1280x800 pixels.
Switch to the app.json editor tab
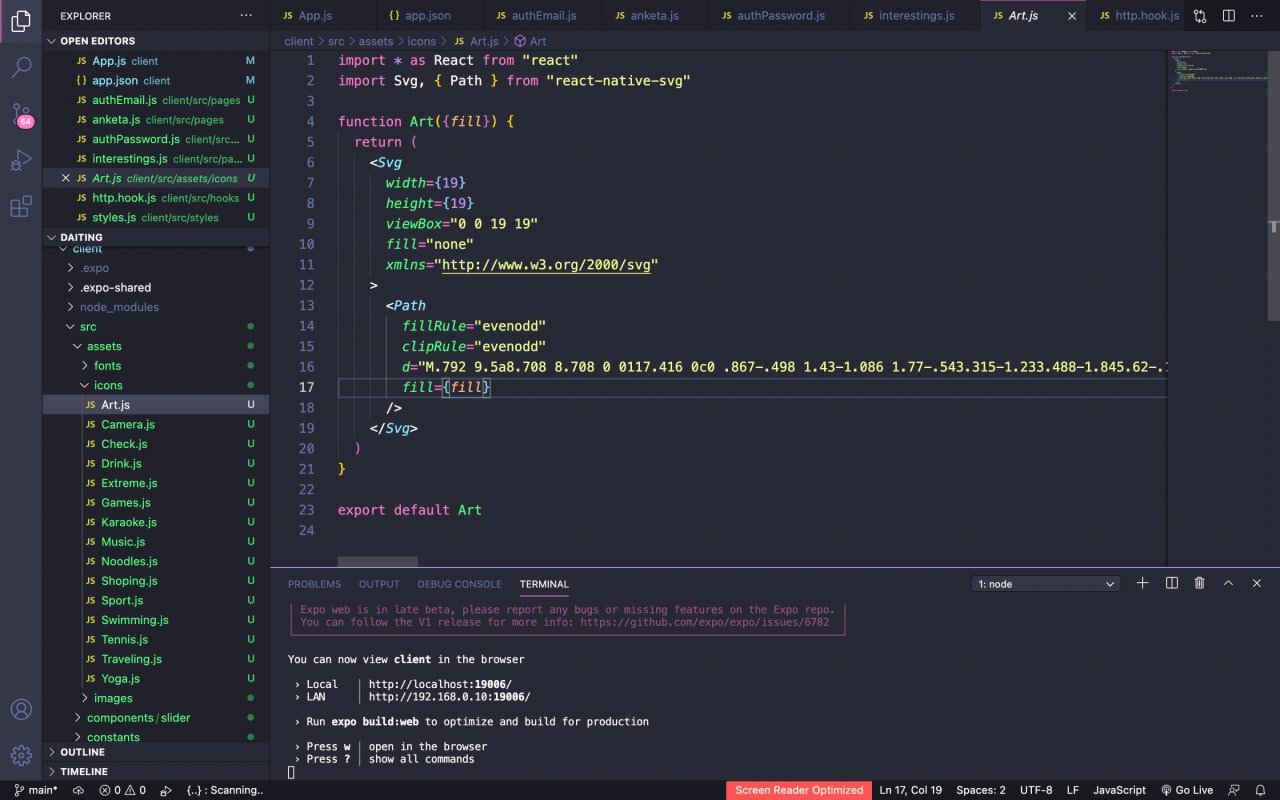[x=428, y=16]
